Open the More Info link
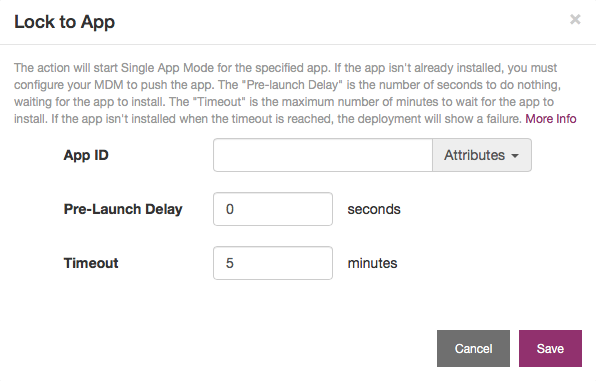Screen dimensions: 596x381 (x=551, y=119)
